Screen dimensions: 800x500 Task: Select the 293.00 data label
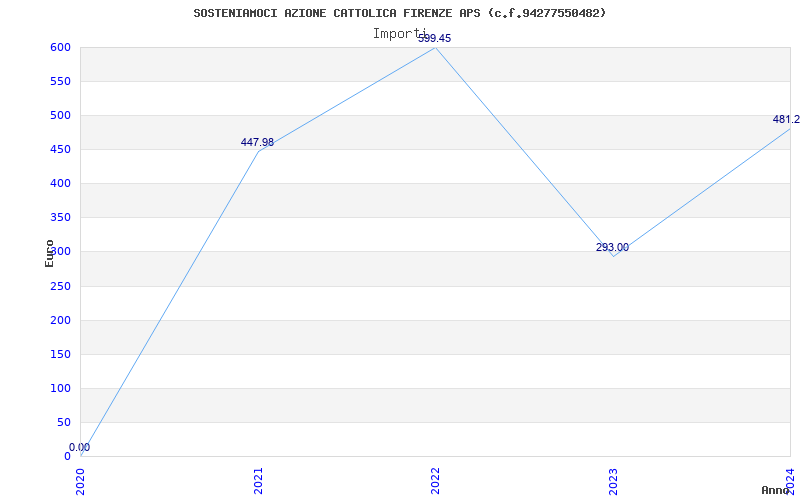pyautogui.click(x=612, y=247)
